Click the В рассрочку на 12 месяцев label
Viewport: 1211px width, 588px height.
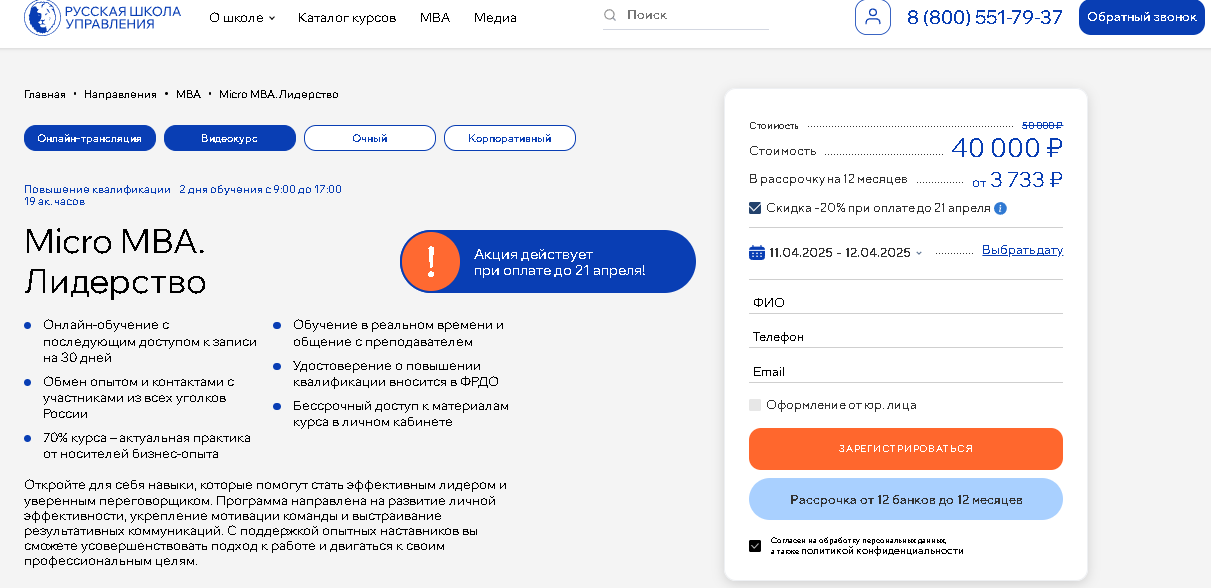pos(828,179)
